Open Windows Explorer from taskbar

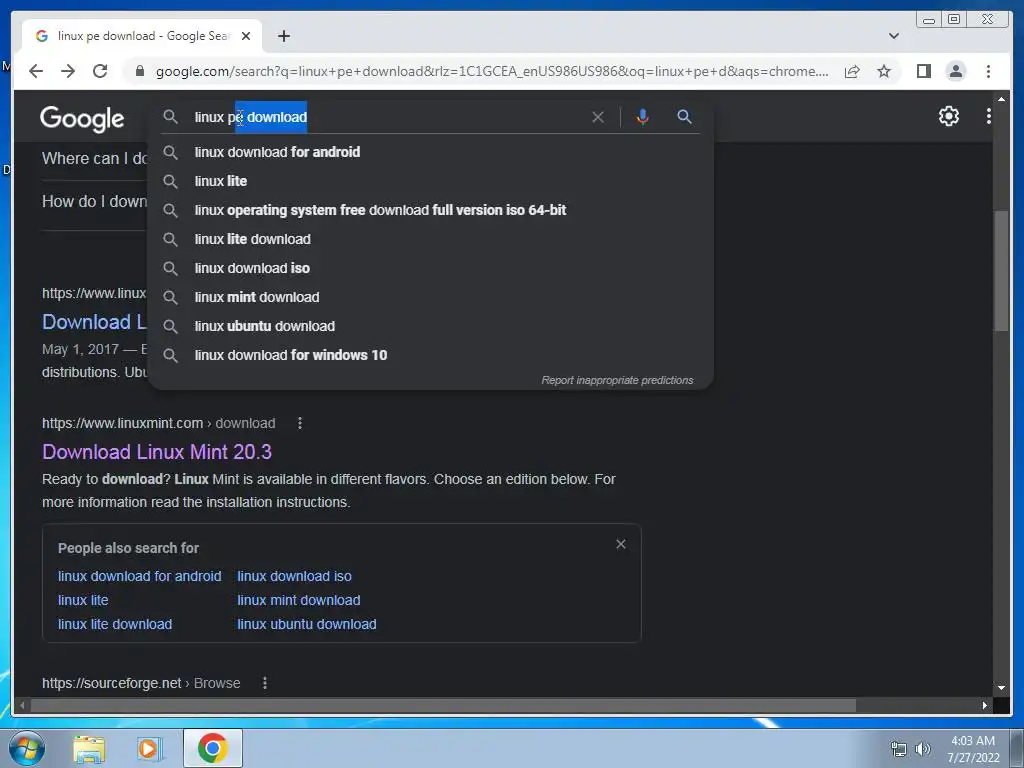89,748
